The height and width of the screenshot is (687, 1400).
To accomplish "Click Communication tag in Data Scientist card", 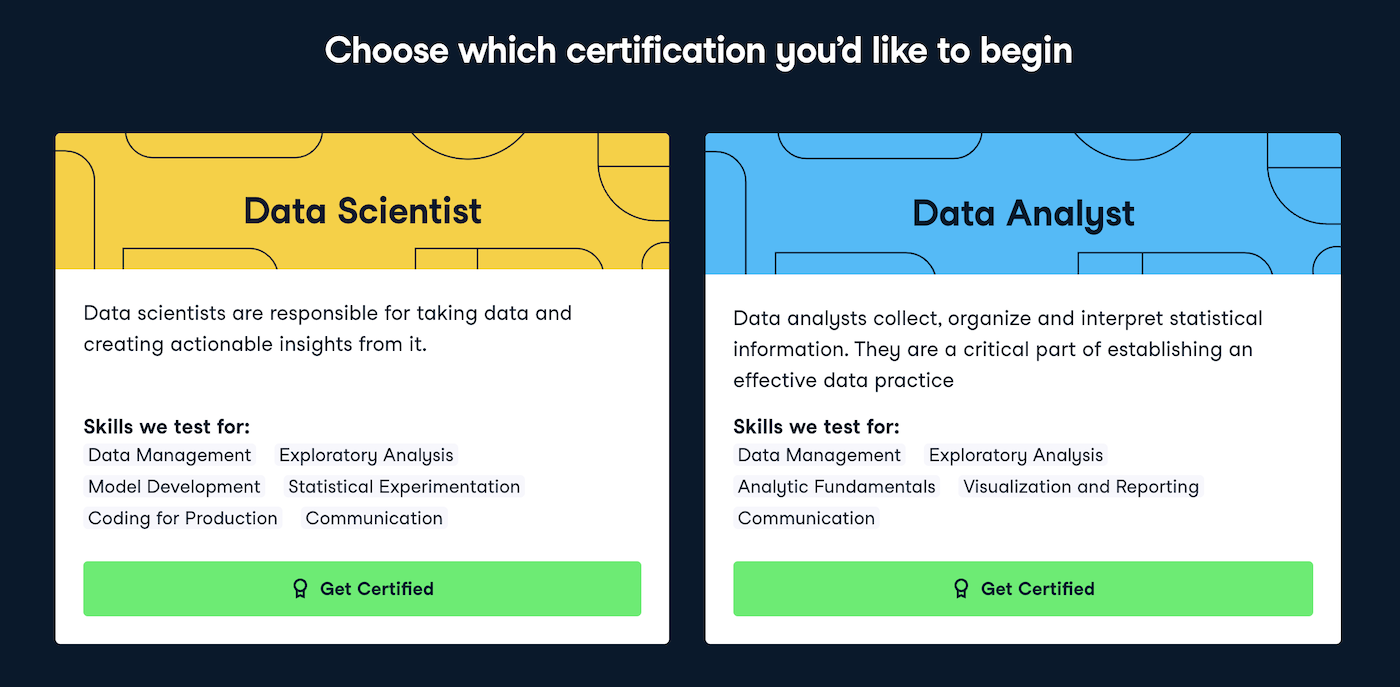I will (x=374, y=518).
